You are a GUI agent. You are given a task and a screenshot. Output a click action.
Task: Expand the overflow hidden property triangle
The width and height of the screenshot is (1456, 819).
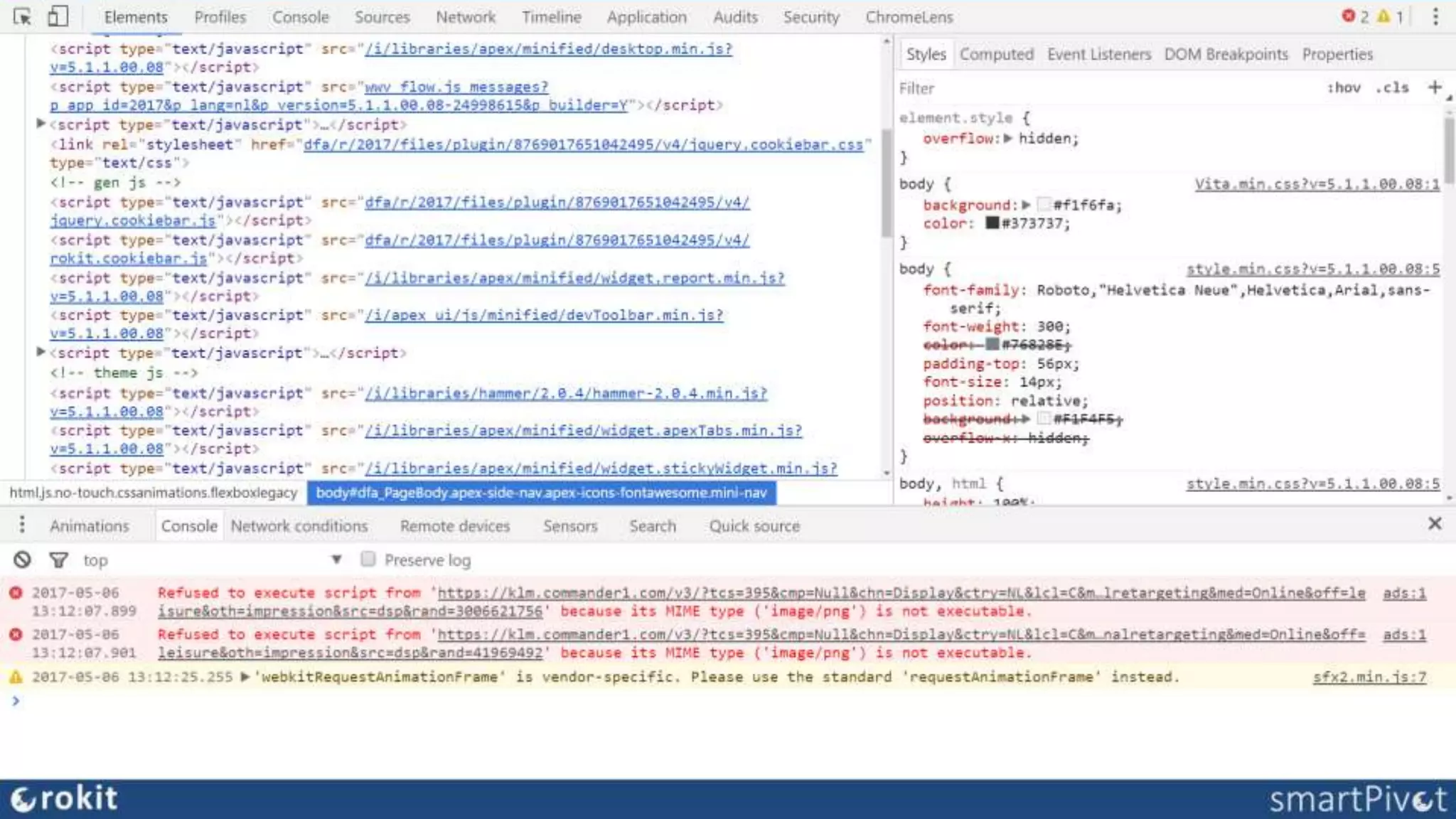[1007, 139]
